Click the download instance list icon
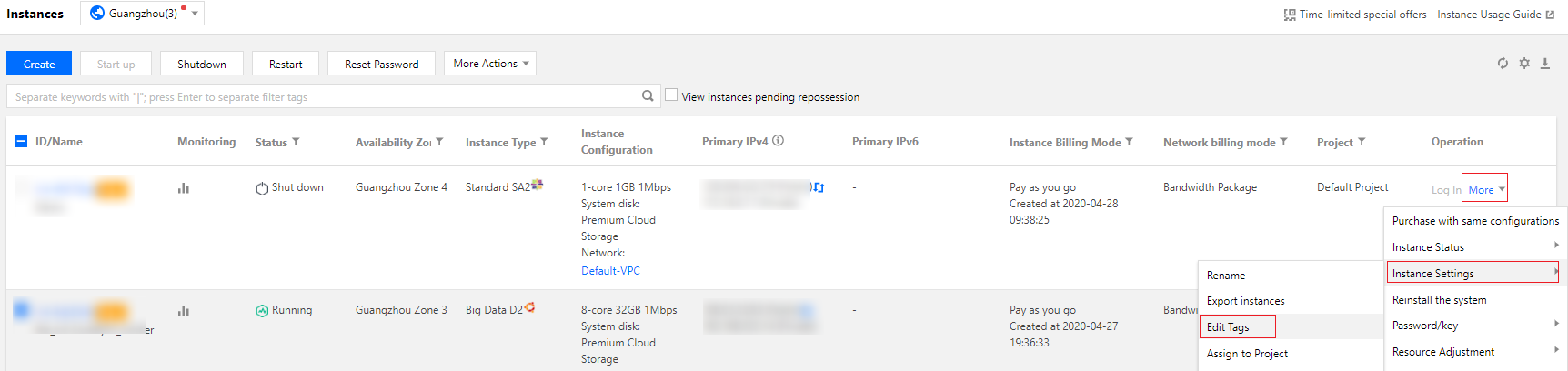 (1545, 64)
